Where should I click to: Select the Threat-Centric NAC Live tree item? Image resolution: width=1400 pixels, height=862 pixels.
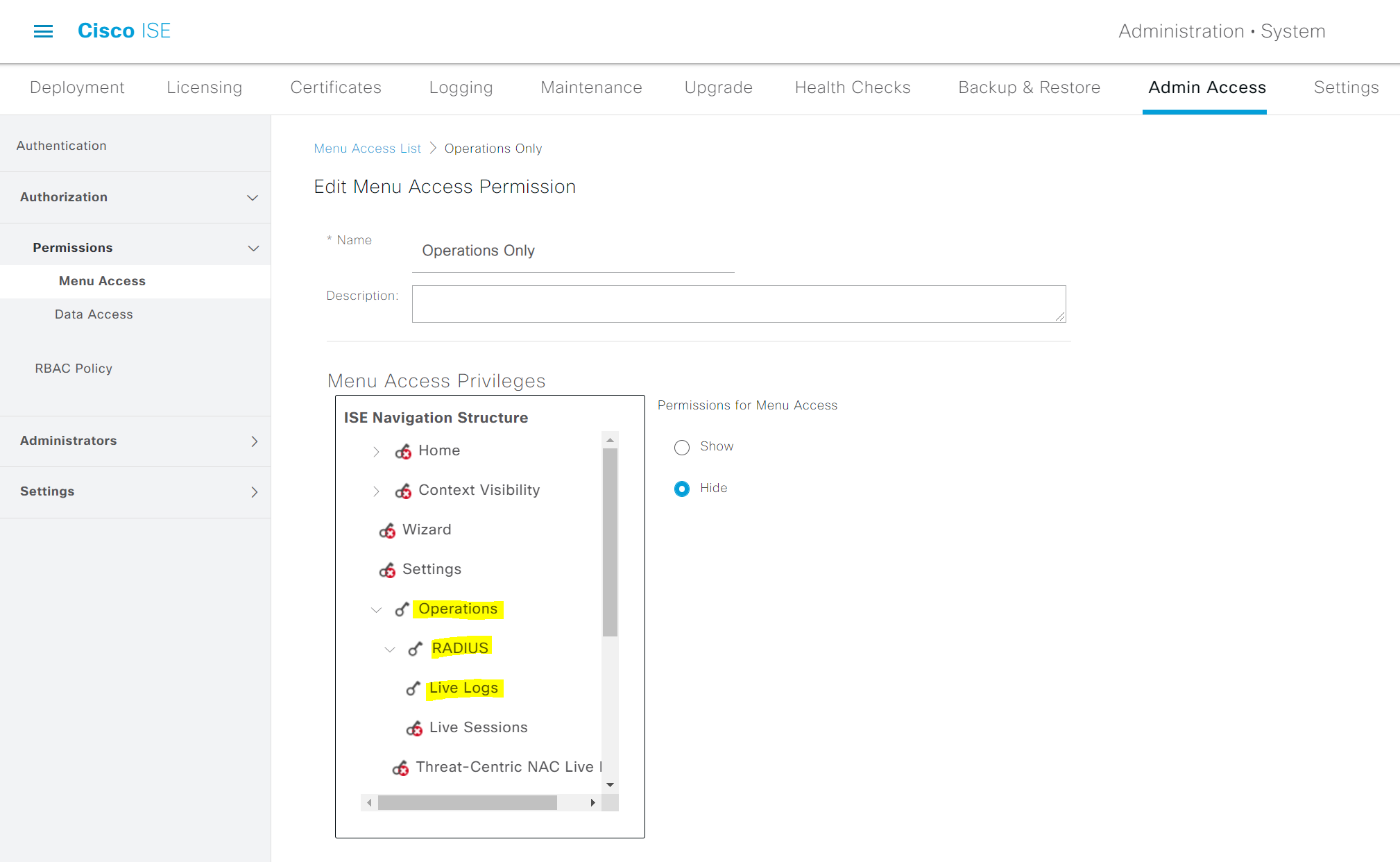[509, 768]
